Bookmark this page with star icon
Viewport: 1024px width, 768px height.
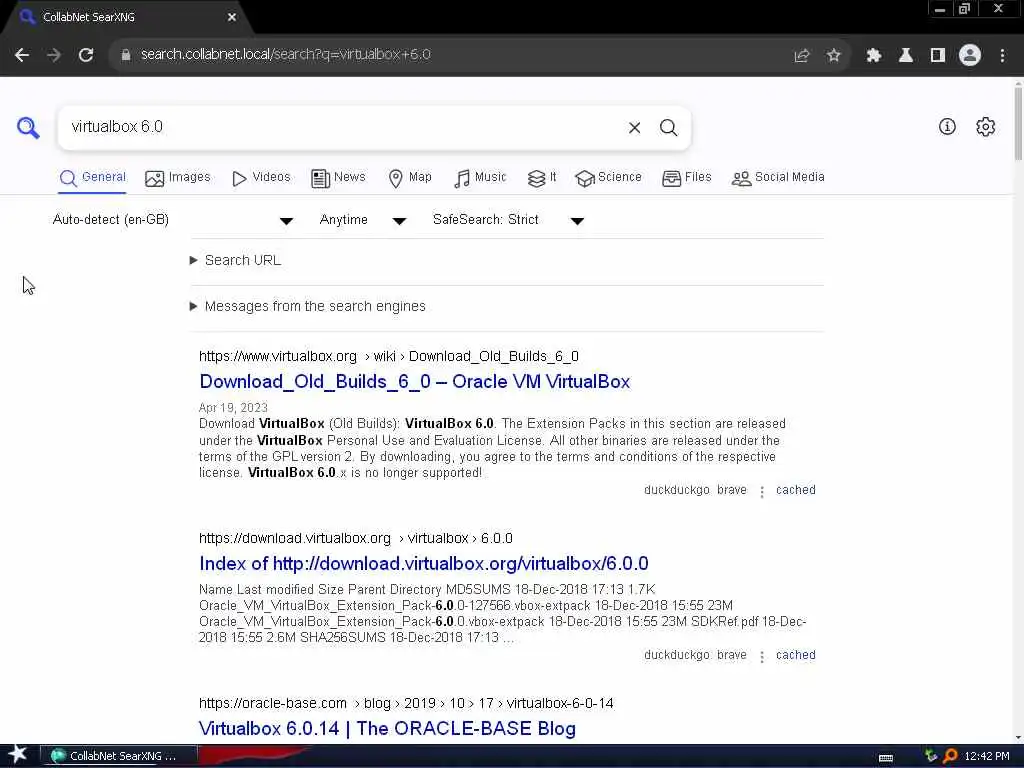point(834,56)
